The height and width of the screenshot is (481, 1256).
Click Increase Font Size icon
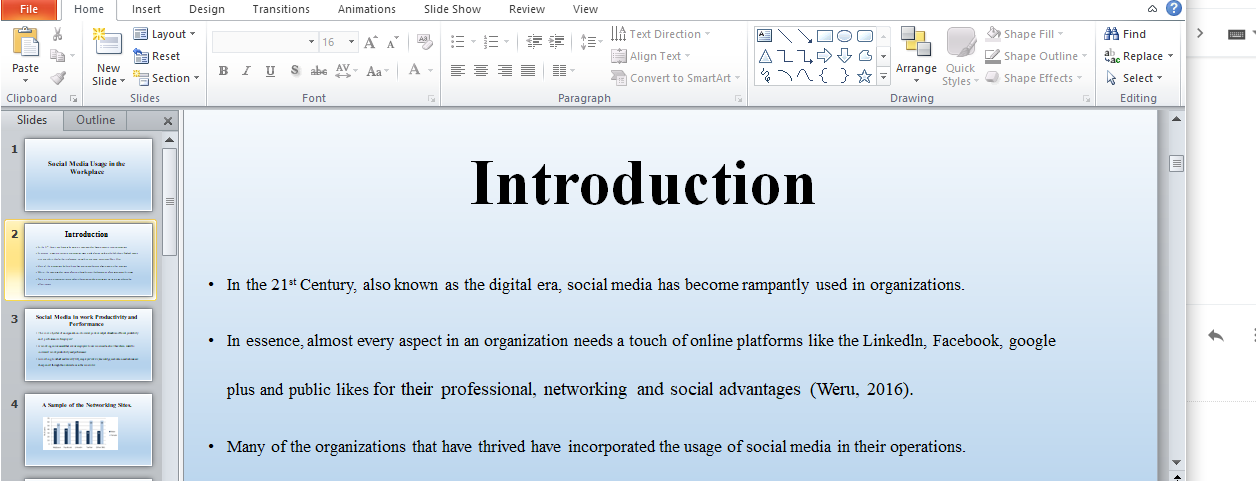[x=371, y=42]
